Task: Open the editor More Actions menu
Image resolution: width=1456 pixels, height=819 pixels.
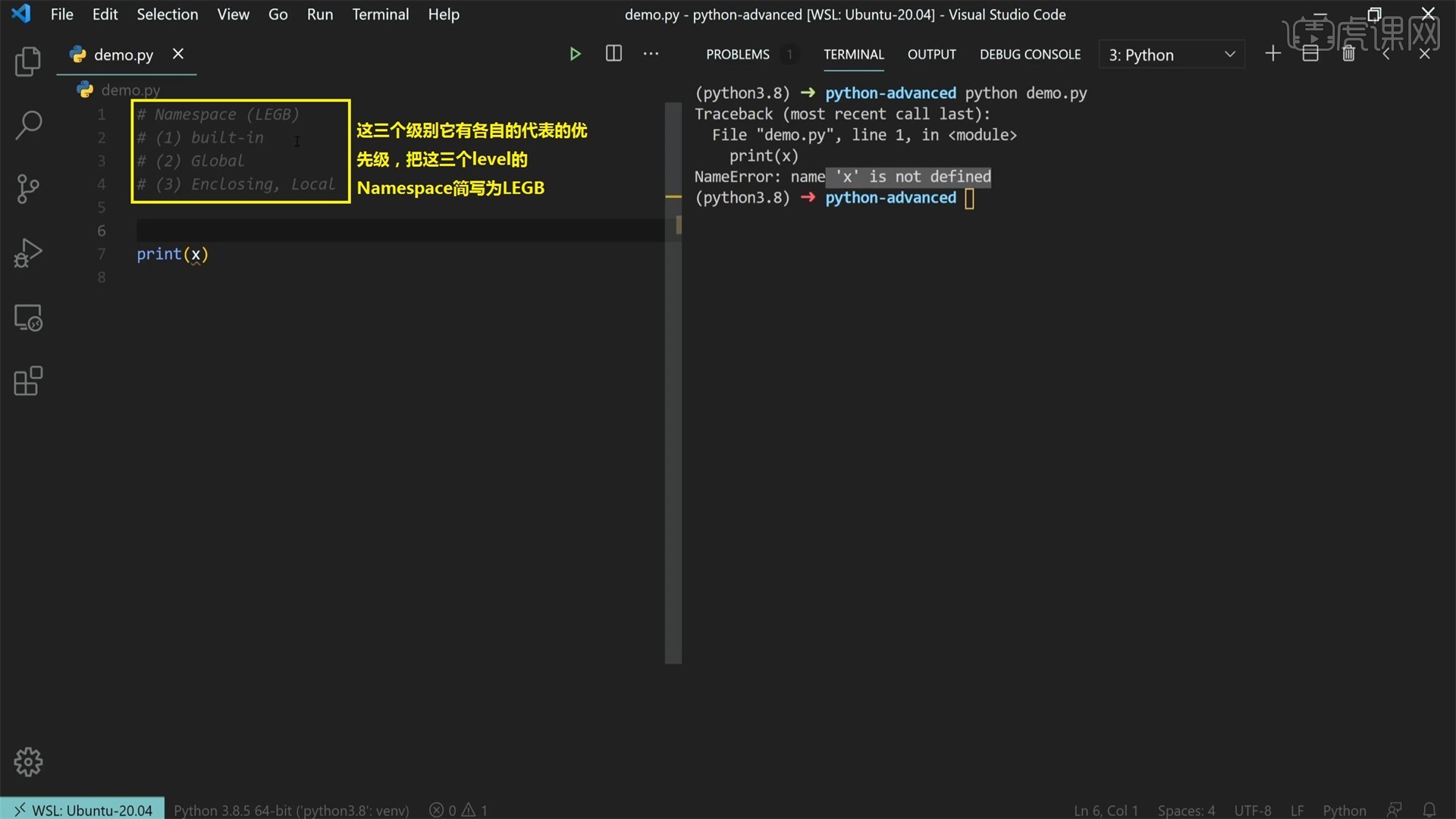Action: [651, 53]
